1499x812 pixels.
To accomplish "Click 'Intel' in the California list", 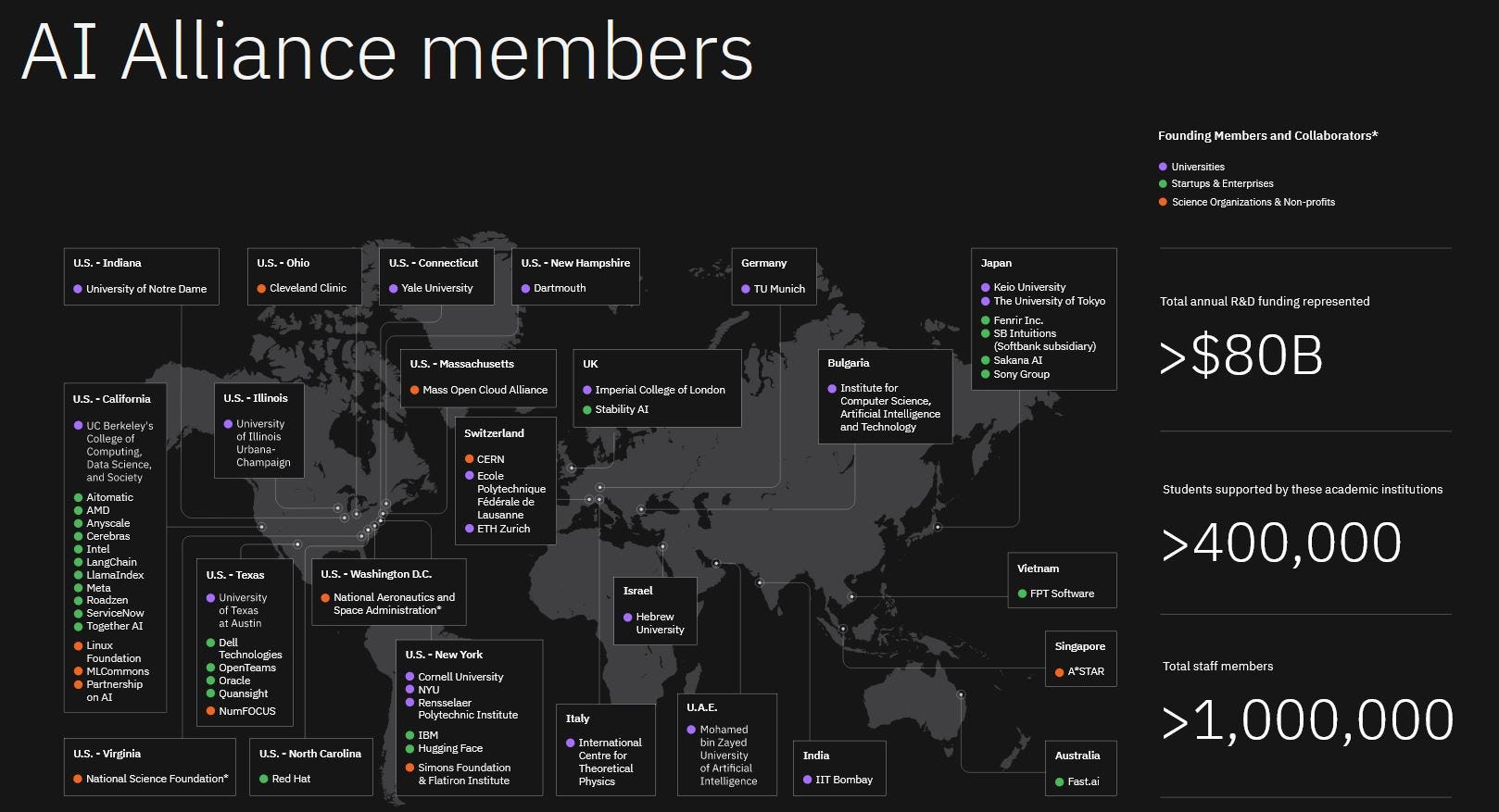I will point(98,549).
